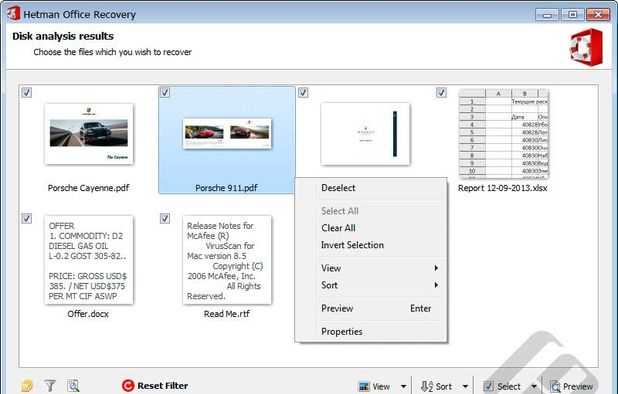This screenshot has width=618, height=394.
Task: Uncheck the Read Me.rtf checkbox
Action: [x=165, y=218]
